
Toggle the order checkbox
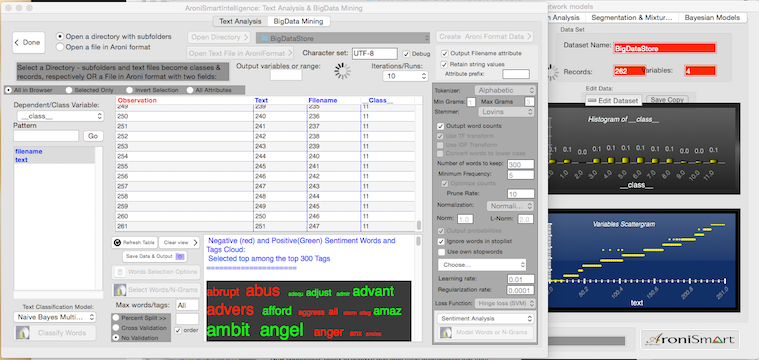(179, 330)
